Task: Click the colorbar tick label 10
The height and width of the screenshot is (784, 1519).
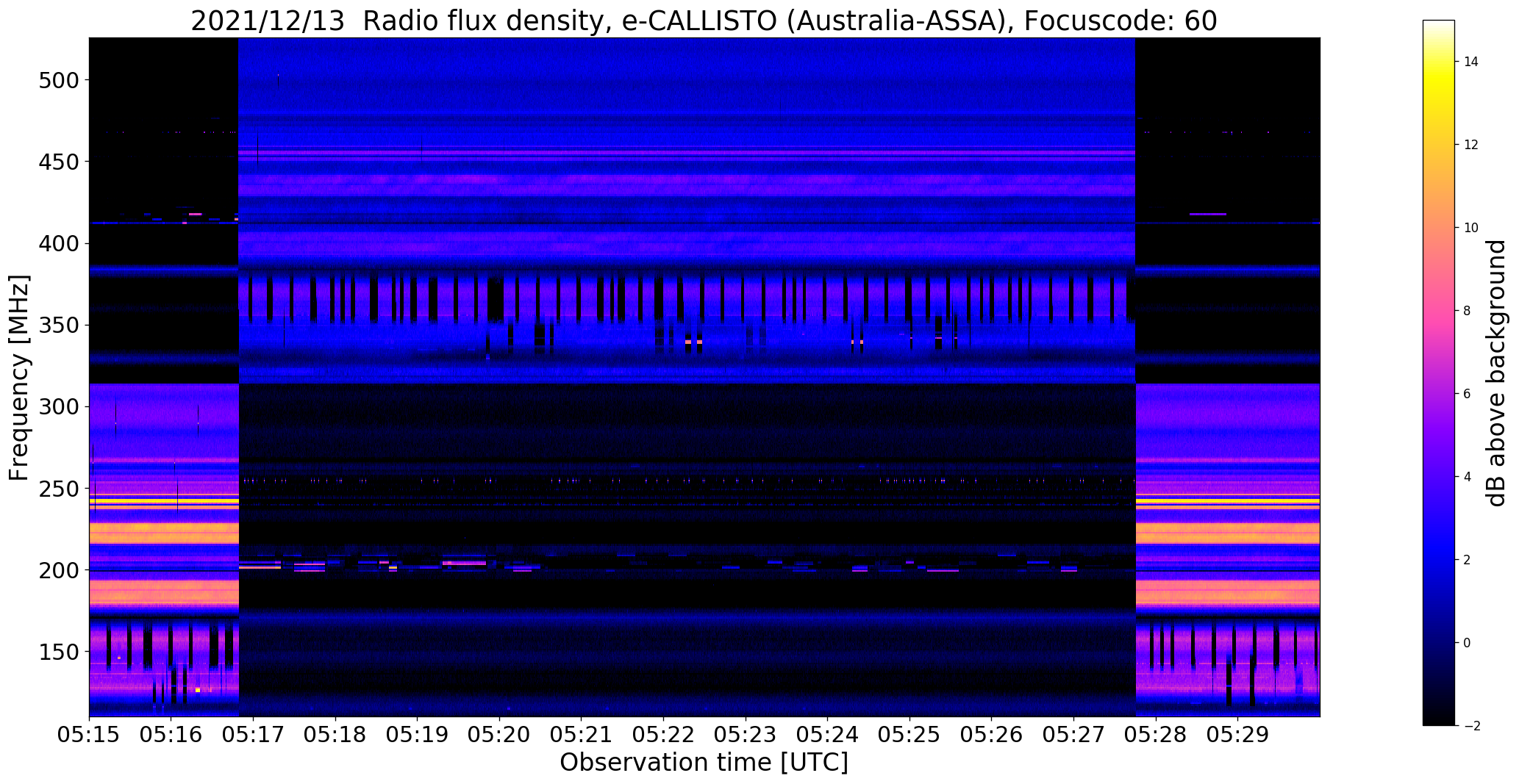Action: pos(1471,228)
